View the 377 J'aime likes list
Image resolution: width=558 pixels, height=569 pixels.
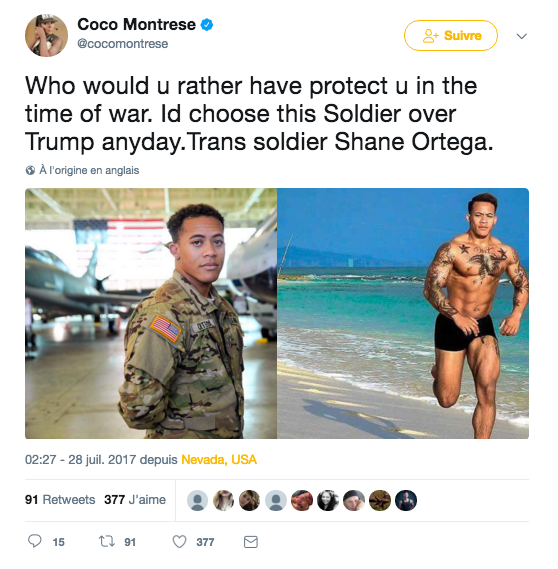135,500
